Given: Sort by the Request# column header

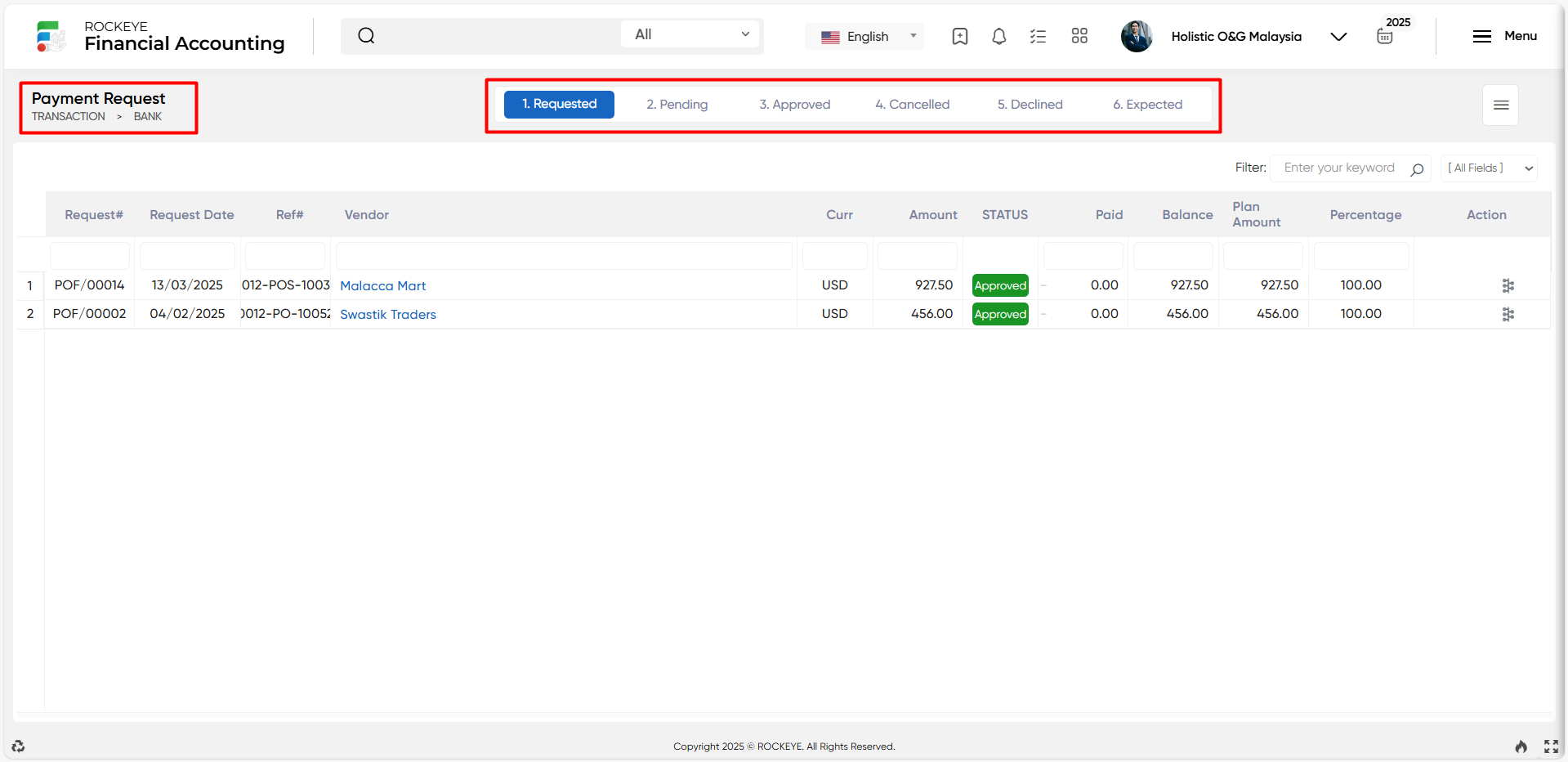Looking at the screenshot, I should [x=94, y=215].
